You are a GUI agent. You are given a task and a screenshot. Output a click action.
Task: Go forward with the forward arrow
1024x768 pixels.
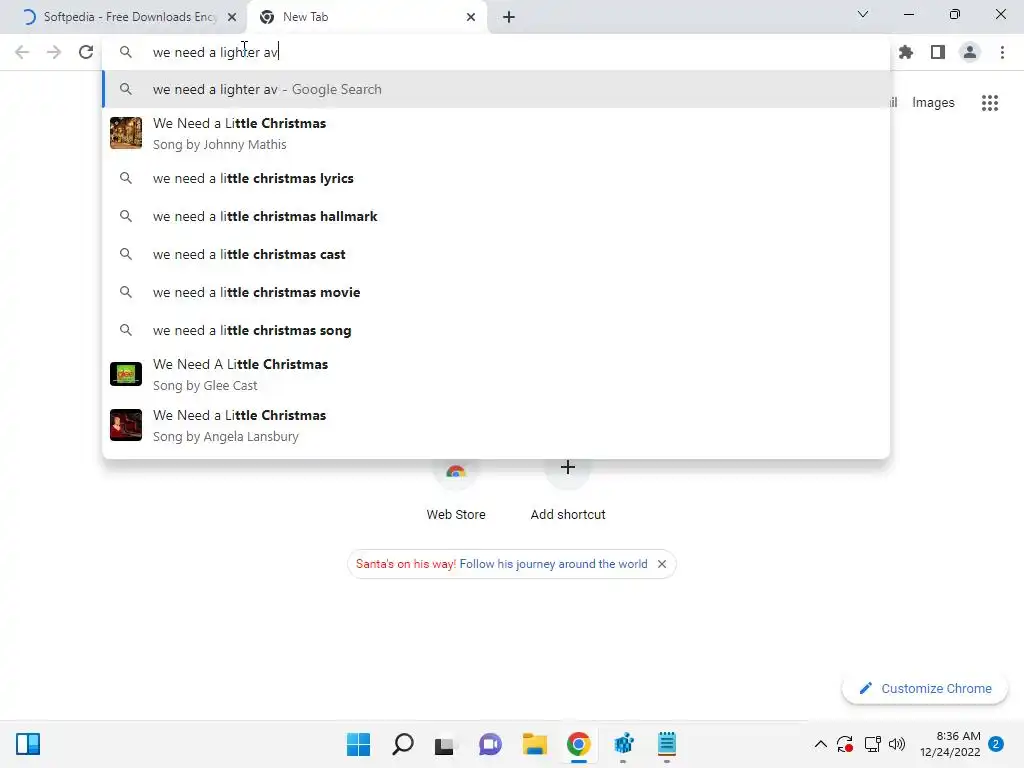(x=54, y=52)
